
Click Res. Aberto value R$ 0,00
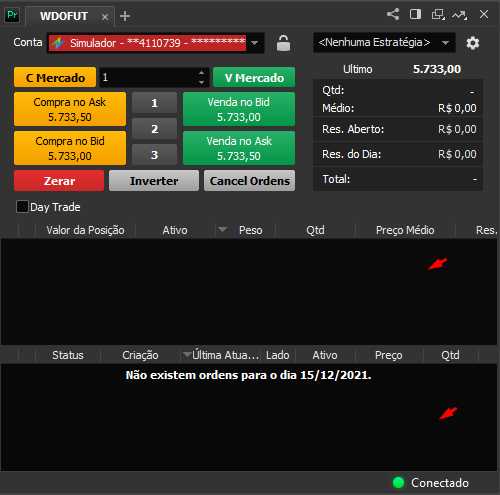pyautogui.click(x=457, y=129)
